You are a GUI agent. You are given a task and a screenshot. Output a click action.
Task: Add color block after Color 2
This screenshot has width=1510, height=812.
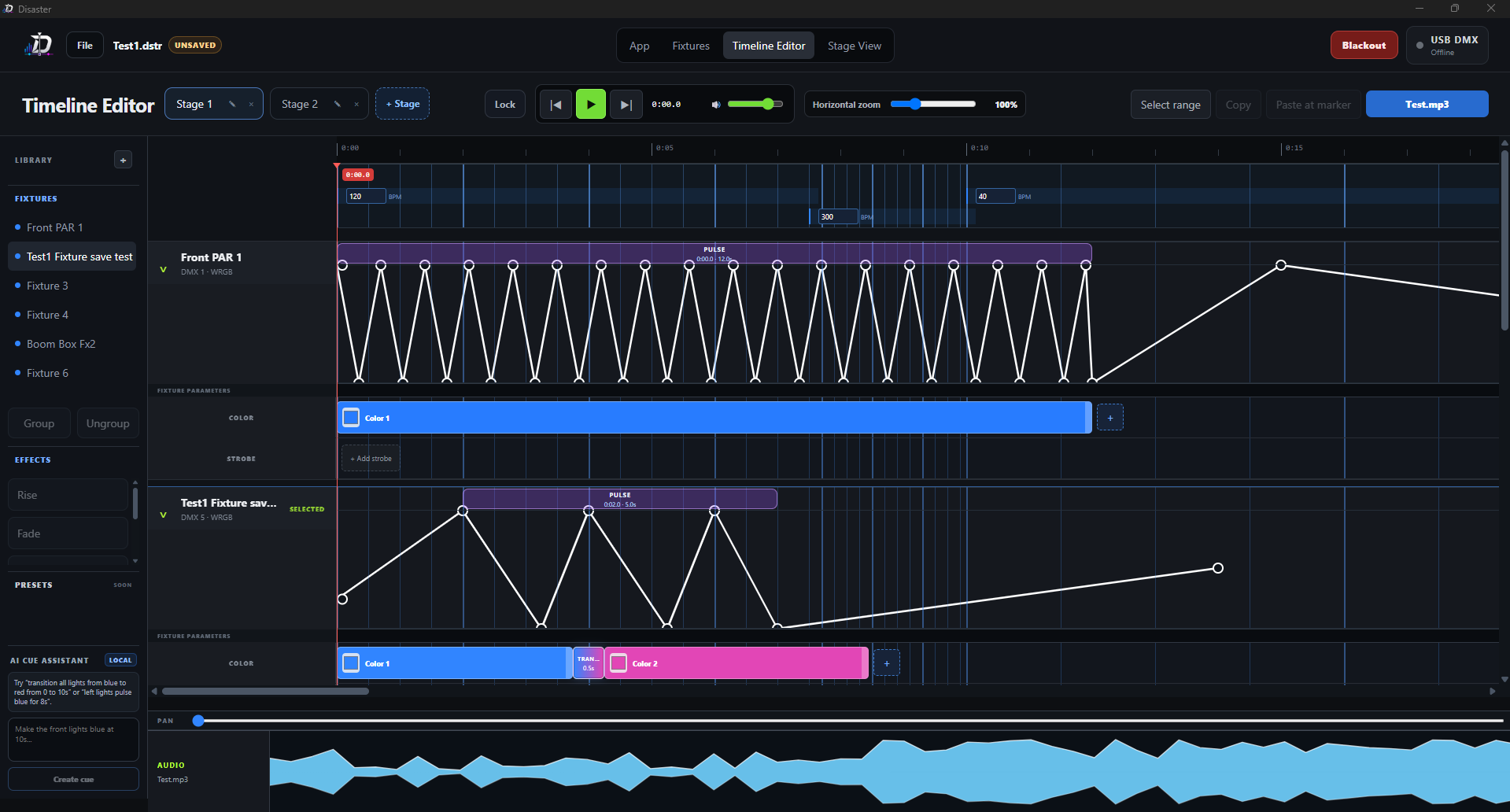pyautogui.click(x=887, y=663)
